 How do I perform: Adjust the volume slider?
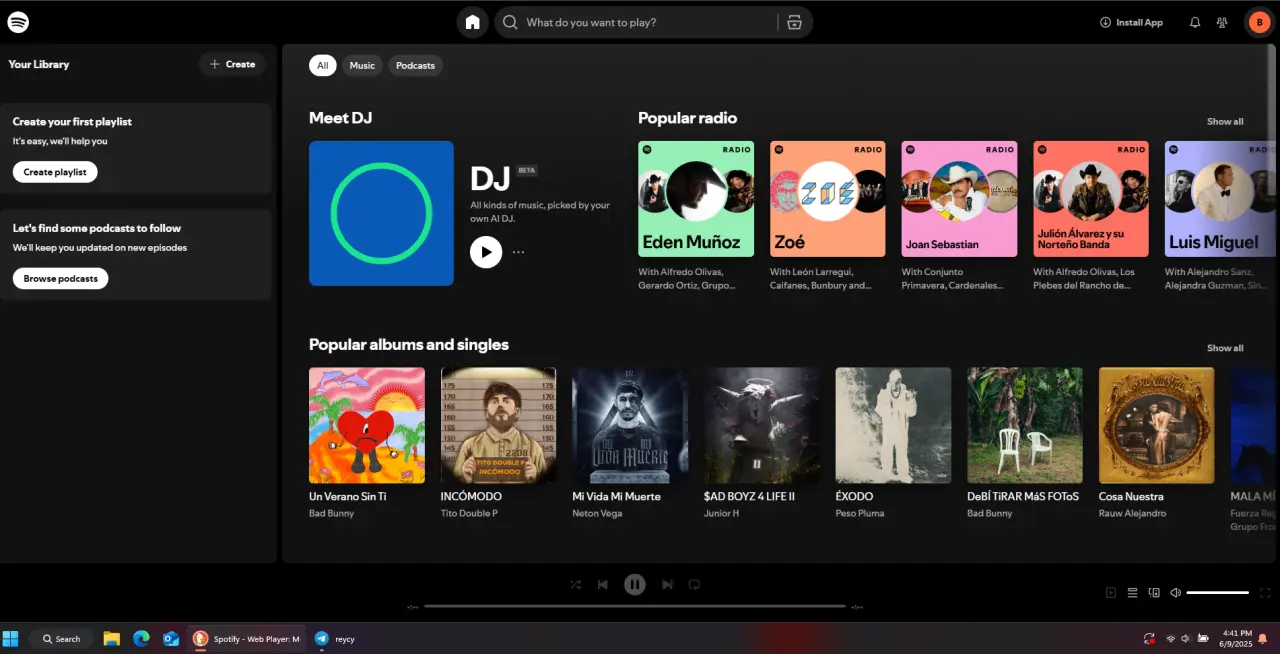[x=1217, y=593]
